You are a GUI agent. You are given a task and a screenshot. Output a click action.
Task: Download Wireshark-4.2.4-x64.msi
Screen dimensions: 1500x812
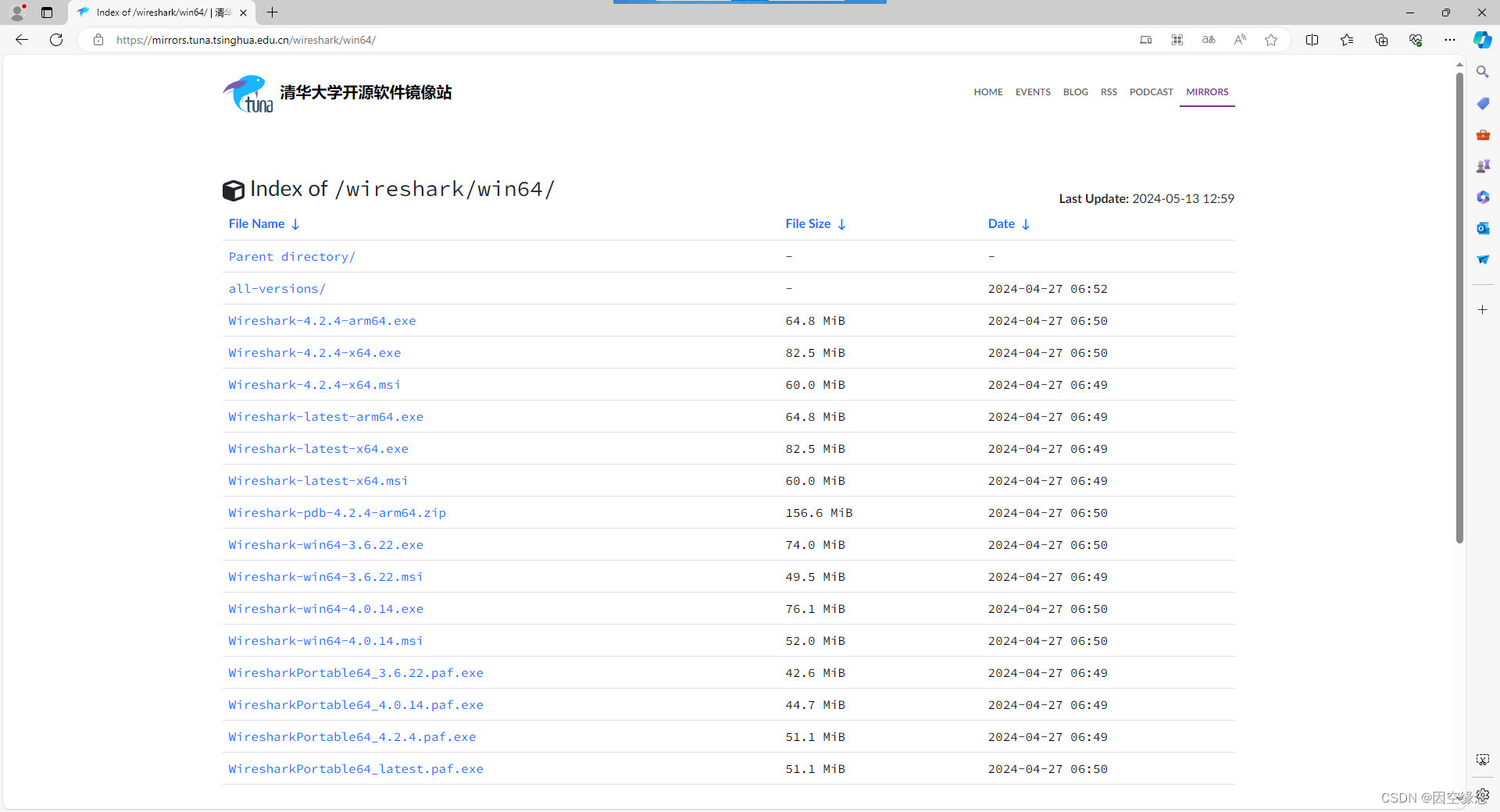[x=315, y=385]
